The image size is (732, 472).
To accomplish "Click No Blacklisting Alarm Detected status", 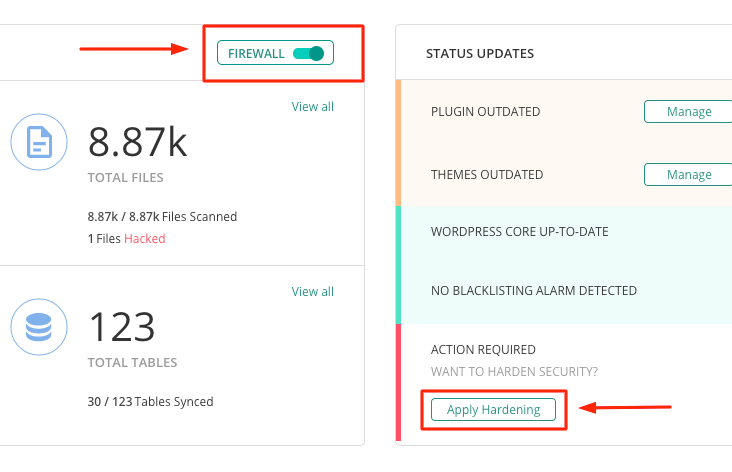I will (x=534, y=290).
